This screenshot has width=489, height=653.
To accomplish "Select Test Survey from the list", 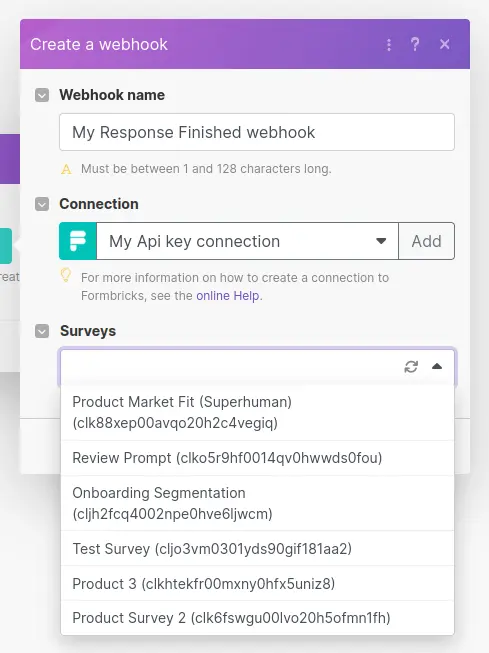I will [x=257, y=548].
